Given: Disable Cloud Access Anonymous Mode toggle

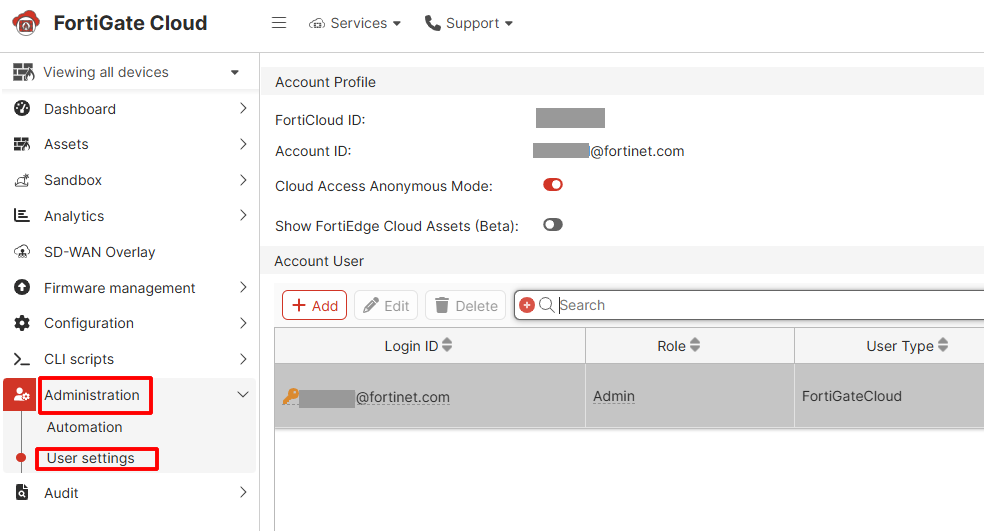Looking at the screenshot, I should coord(553,185).
